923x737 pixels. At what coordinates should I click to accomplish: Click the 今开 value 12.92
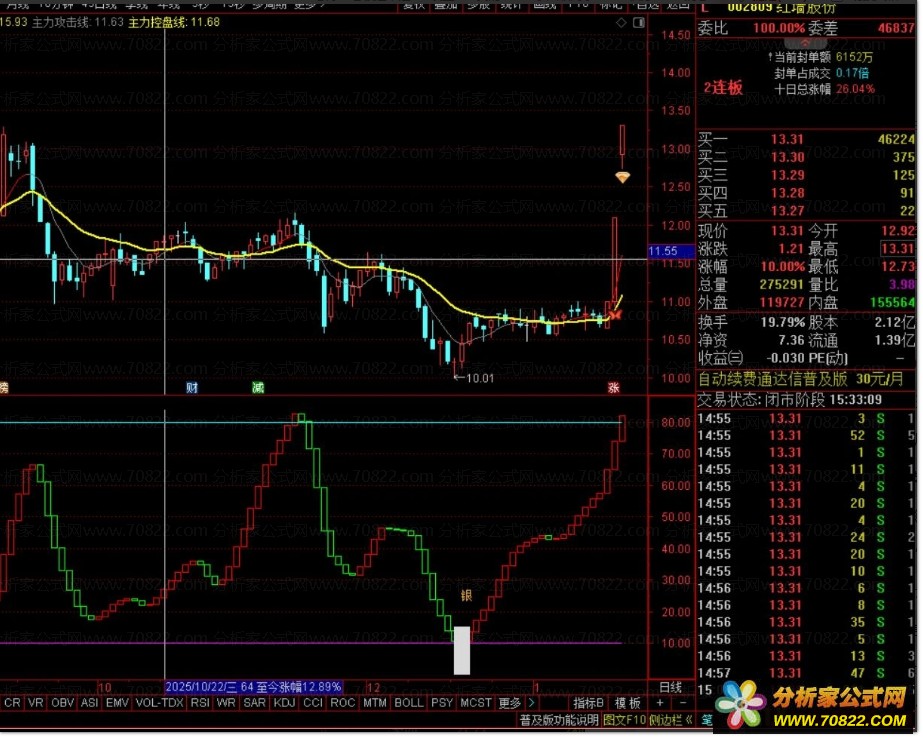coord(898,231)
